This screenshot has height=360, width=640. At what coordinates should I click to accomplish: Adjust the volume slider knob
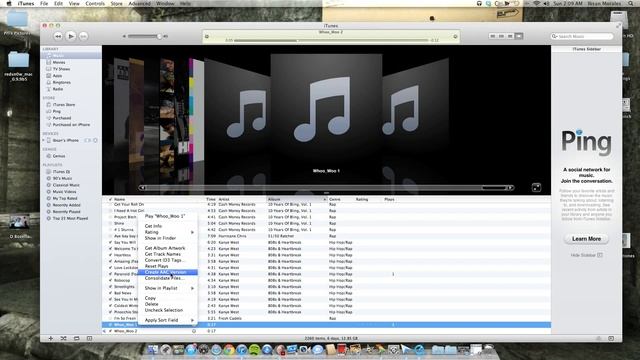click(x=159, y=36)
